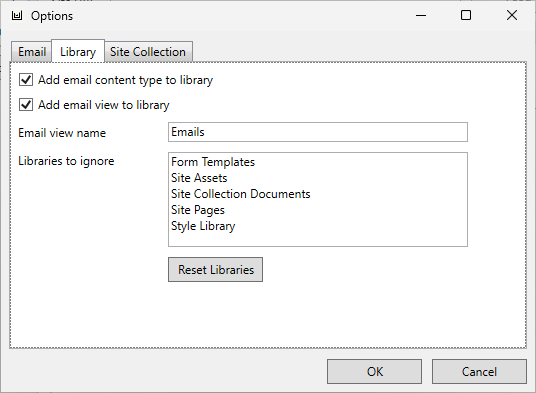Dismiss dialog with the Cancel button
Screen dimensions: 536x393
pos(479,371)
